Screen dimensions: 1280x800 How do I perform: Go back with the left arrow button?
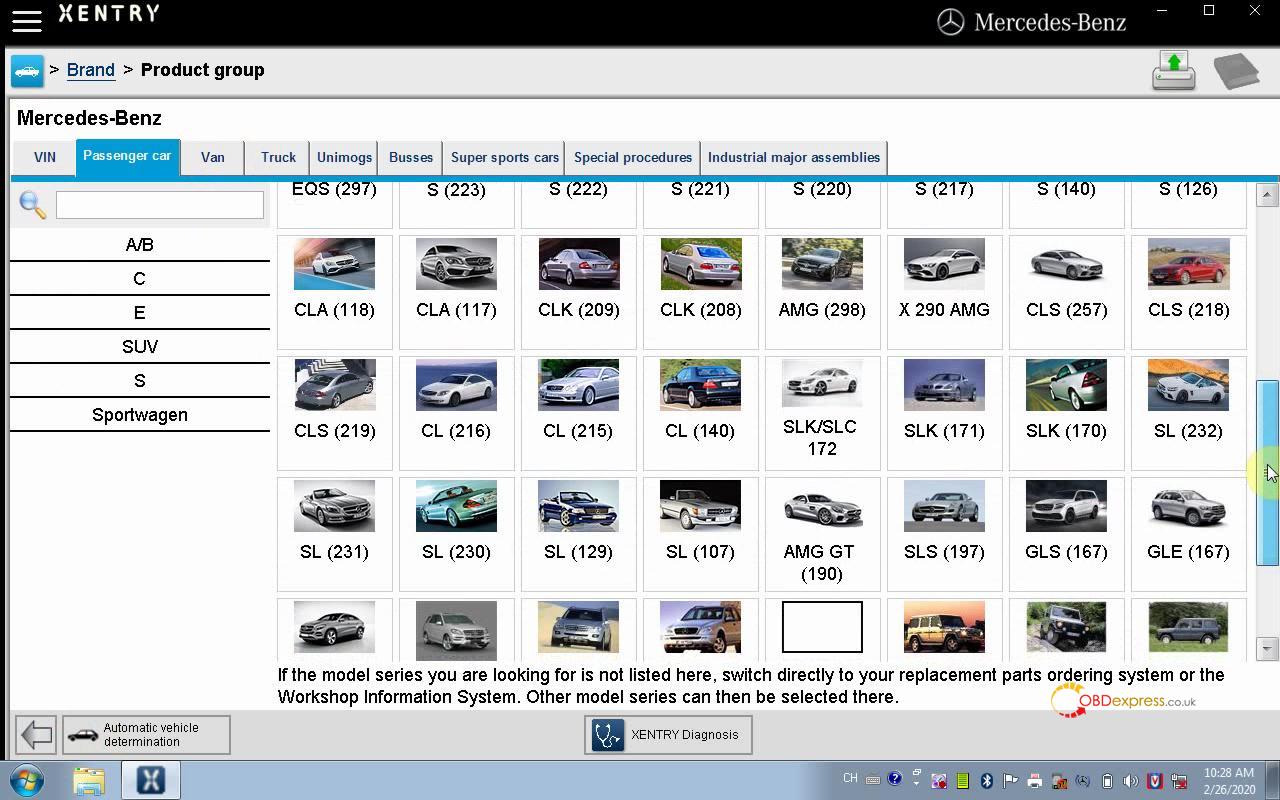coord(36,735)
